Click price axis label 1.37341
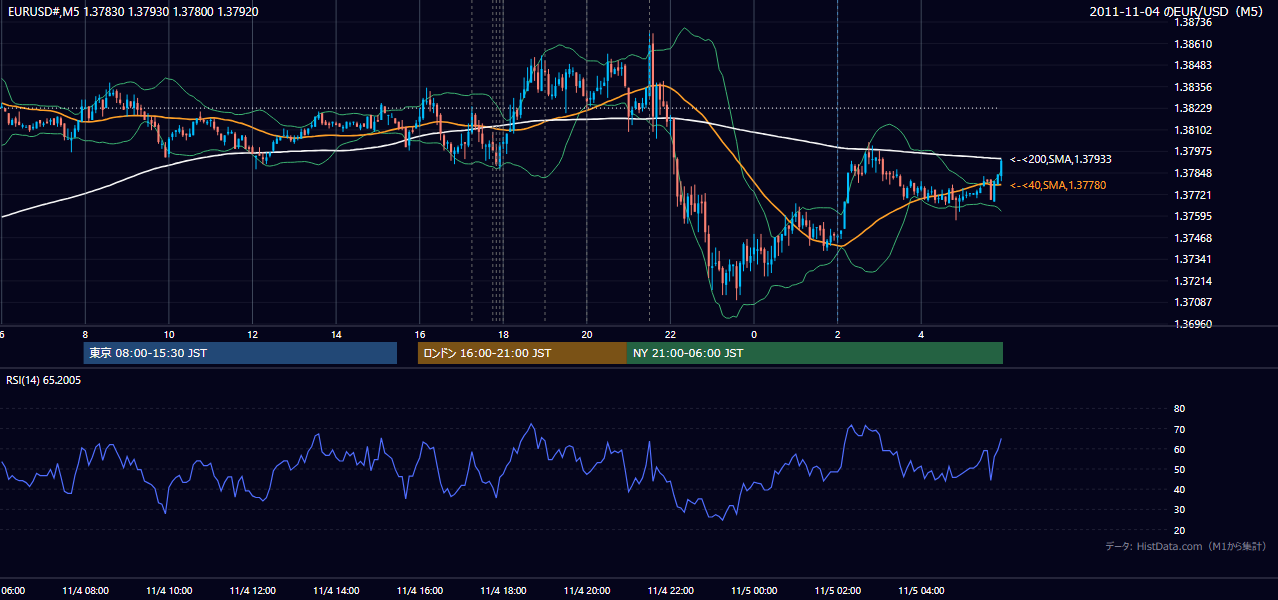Image resolution: width=1278 pixels, height=600 pixels. [1193, 259]
